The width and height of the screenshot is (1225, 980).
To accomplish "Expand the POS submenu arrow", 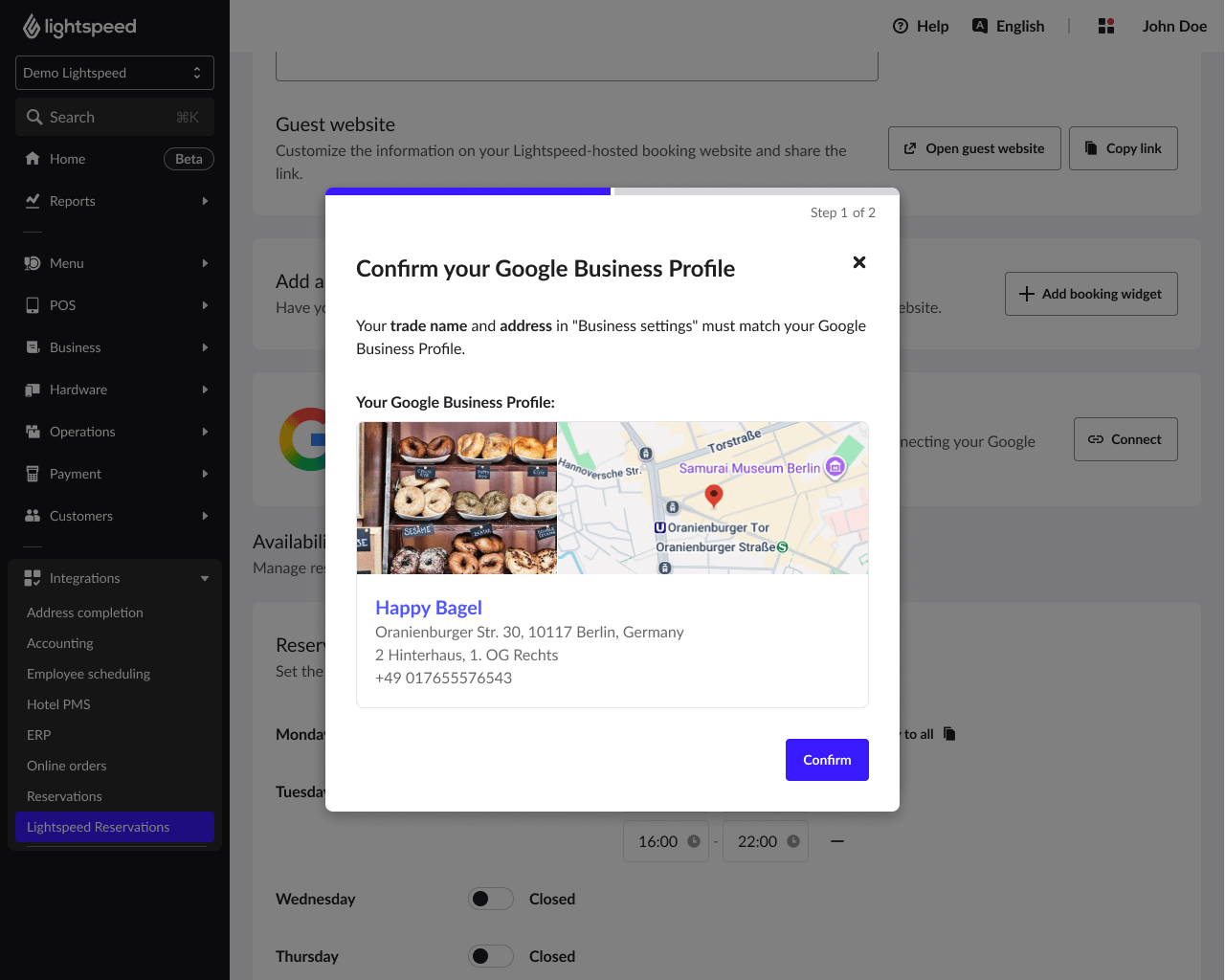I will pos(205,305).
